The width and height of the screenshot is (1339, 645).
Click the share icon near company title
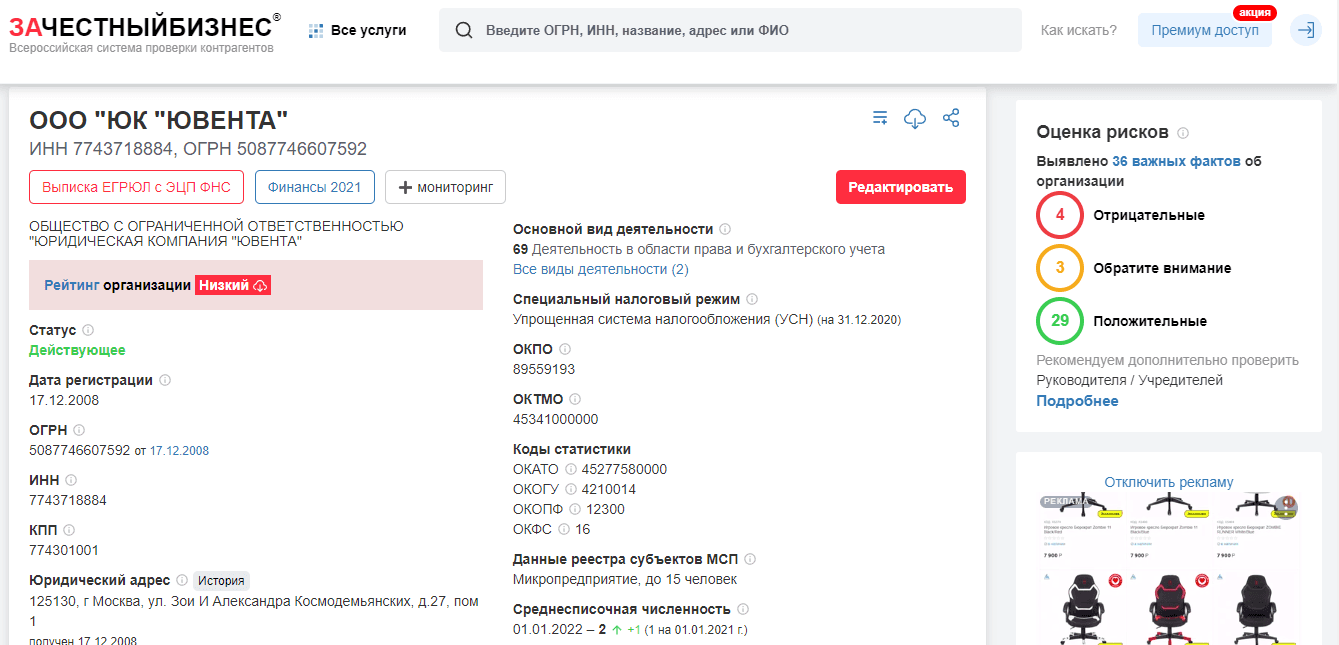(x=951, y=118)
